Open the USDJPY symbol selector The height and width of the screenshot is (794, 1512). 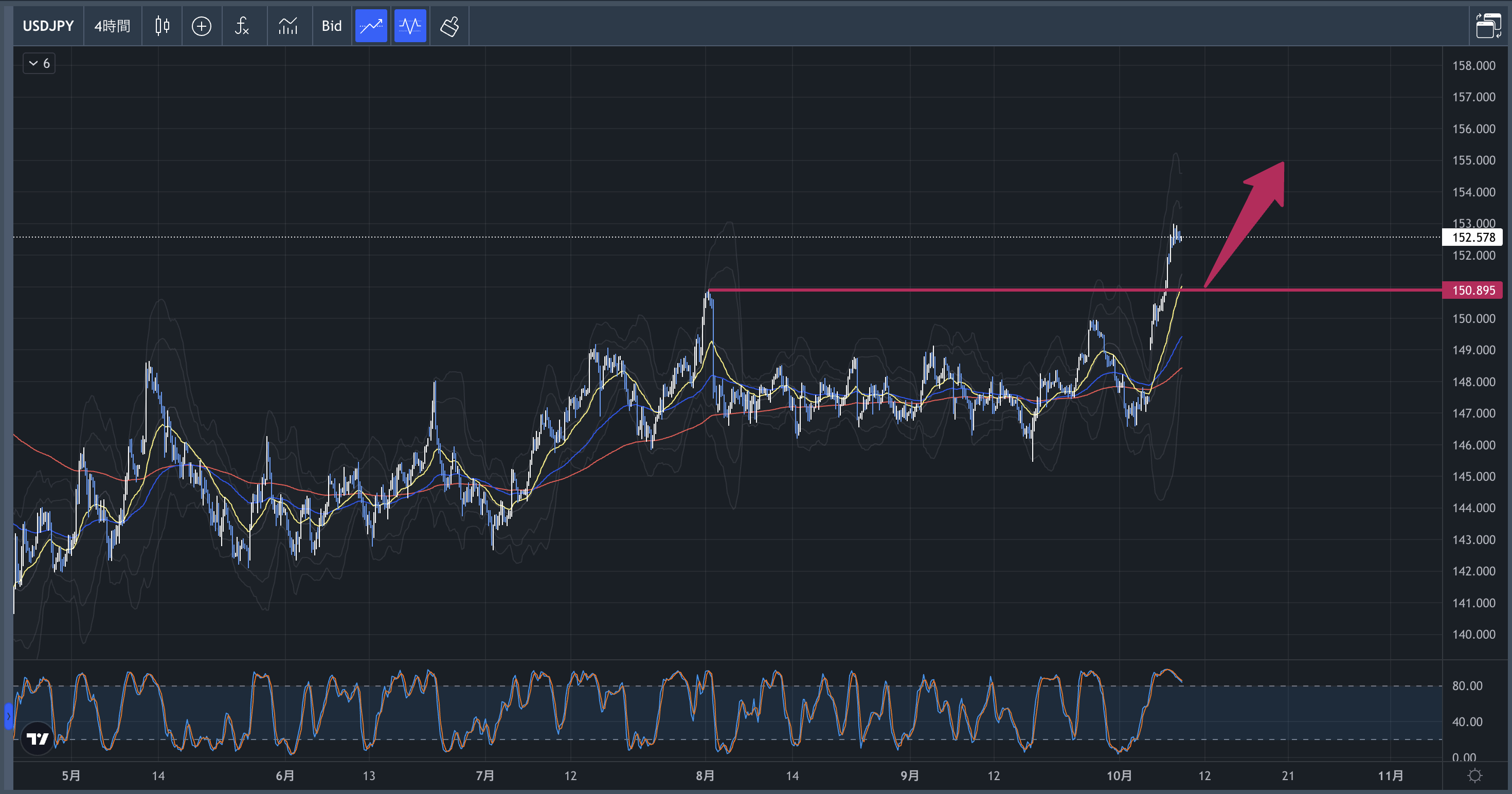[48, 26]
